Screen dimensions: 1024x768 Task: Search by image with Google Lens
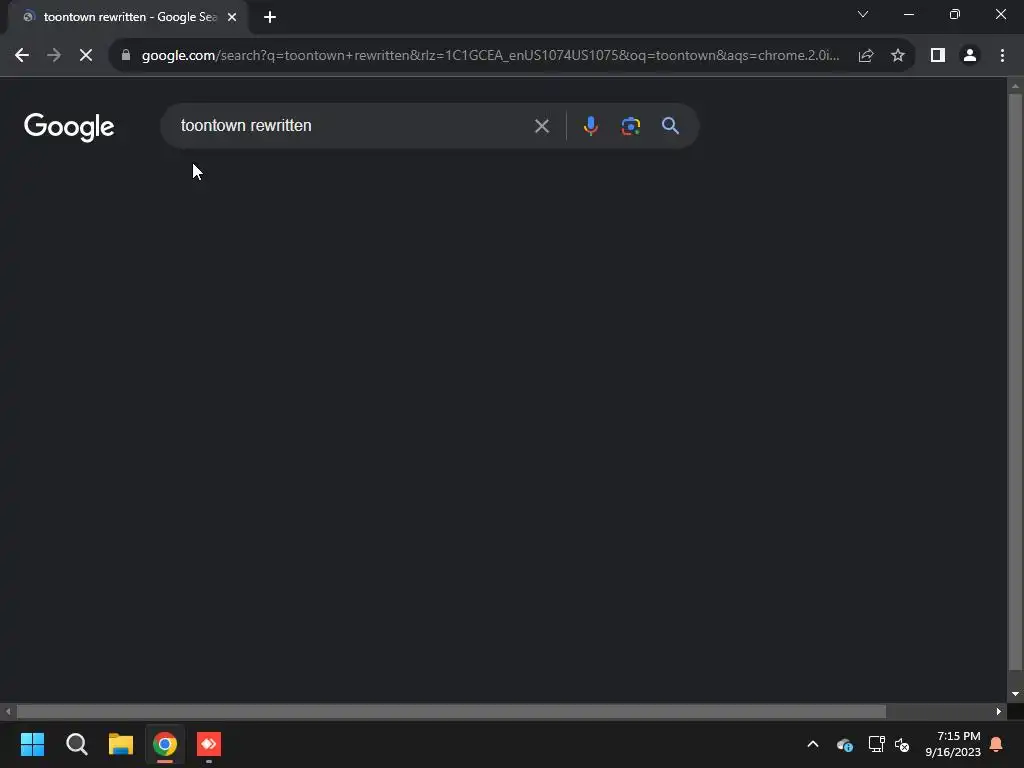[x=630, y=126]
